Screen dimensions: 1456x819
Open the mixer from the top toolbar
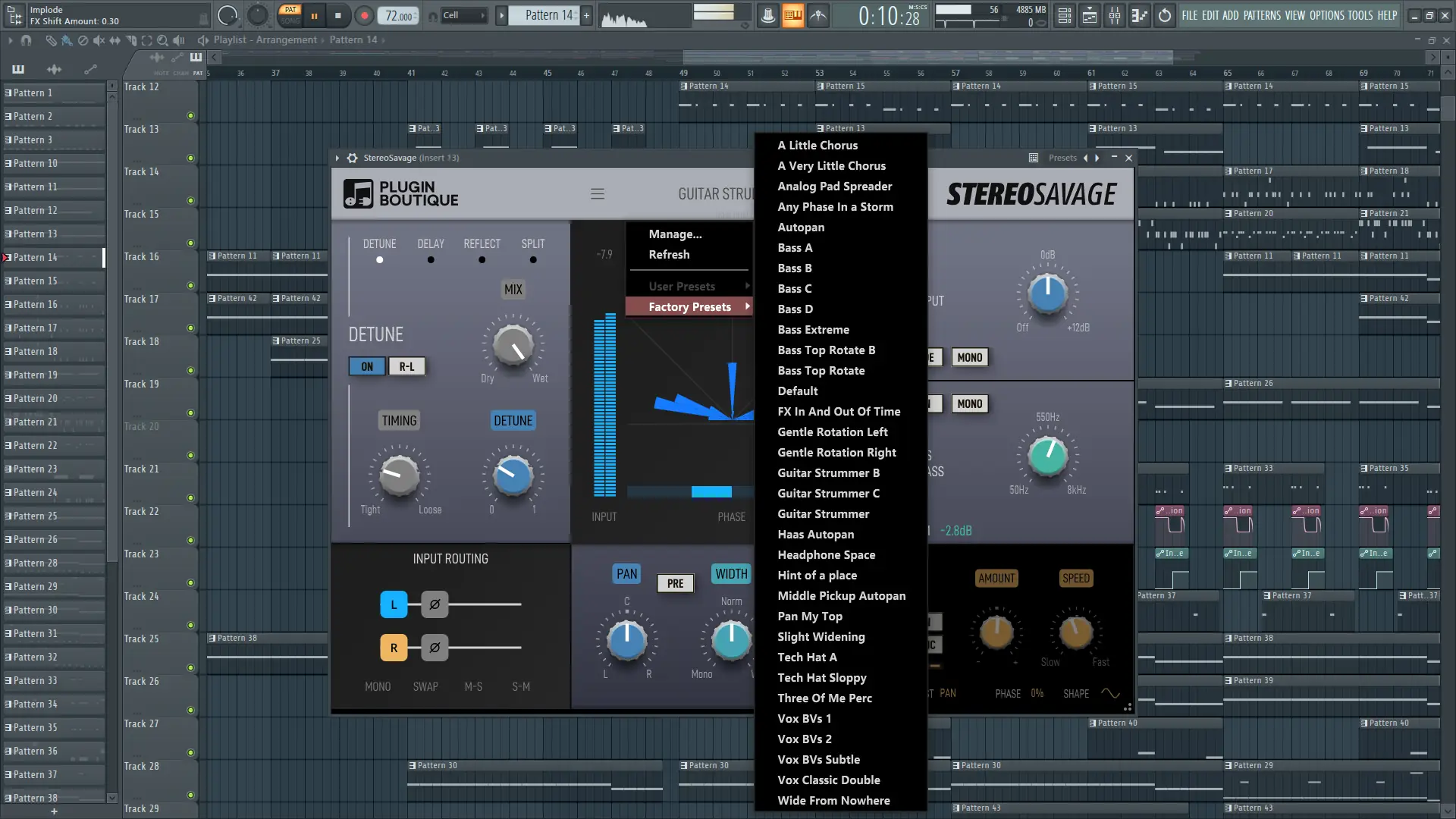click(x=1115, y=15)
